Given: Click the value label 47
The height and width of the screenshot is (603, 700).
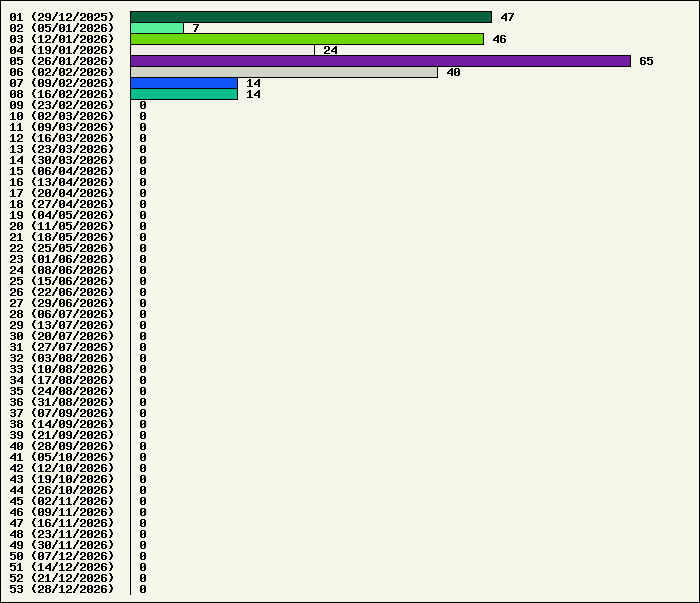Looking at the screenshot, I should (x=507, y=17).
